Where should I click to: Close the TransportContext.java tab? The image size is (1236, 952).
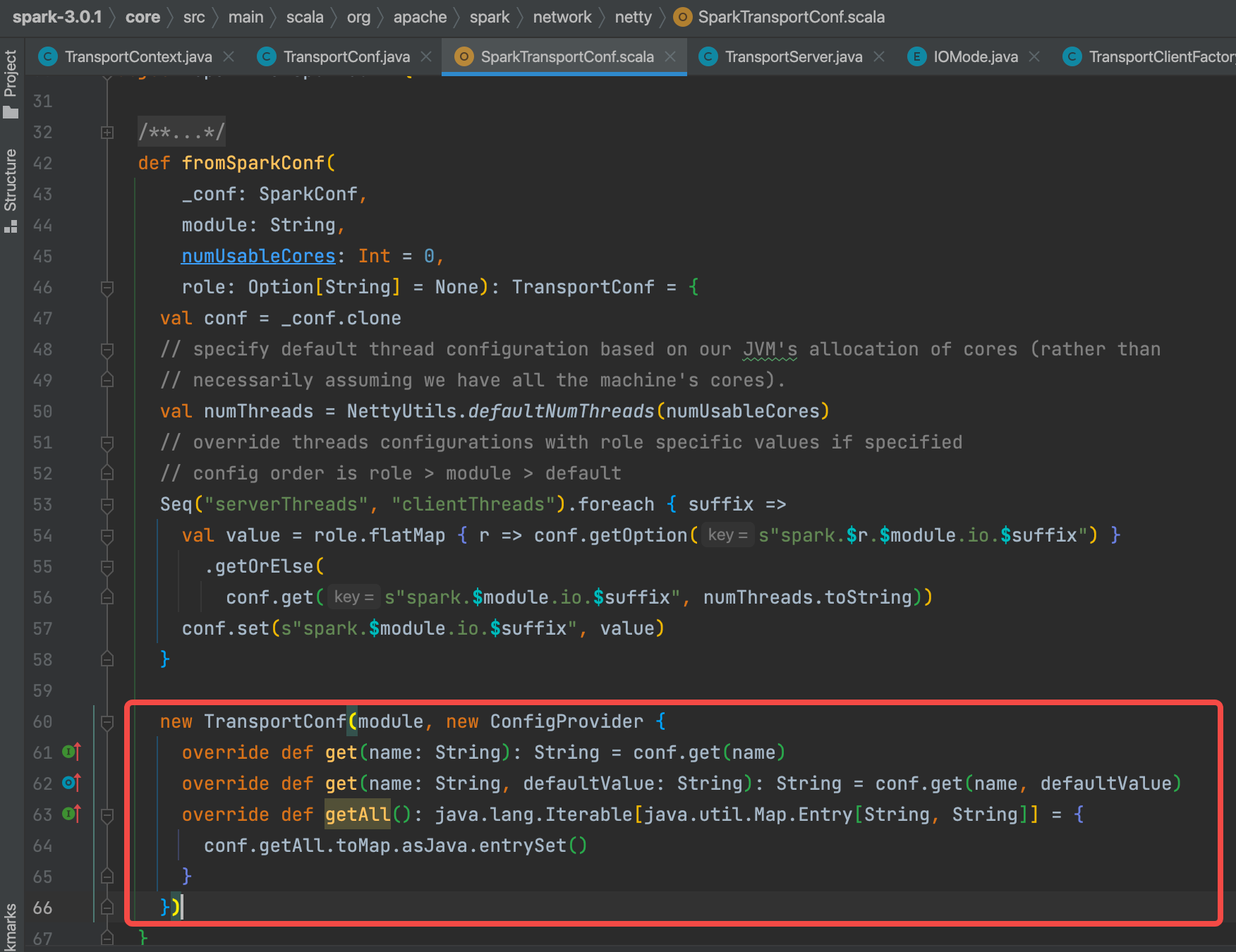229,56
